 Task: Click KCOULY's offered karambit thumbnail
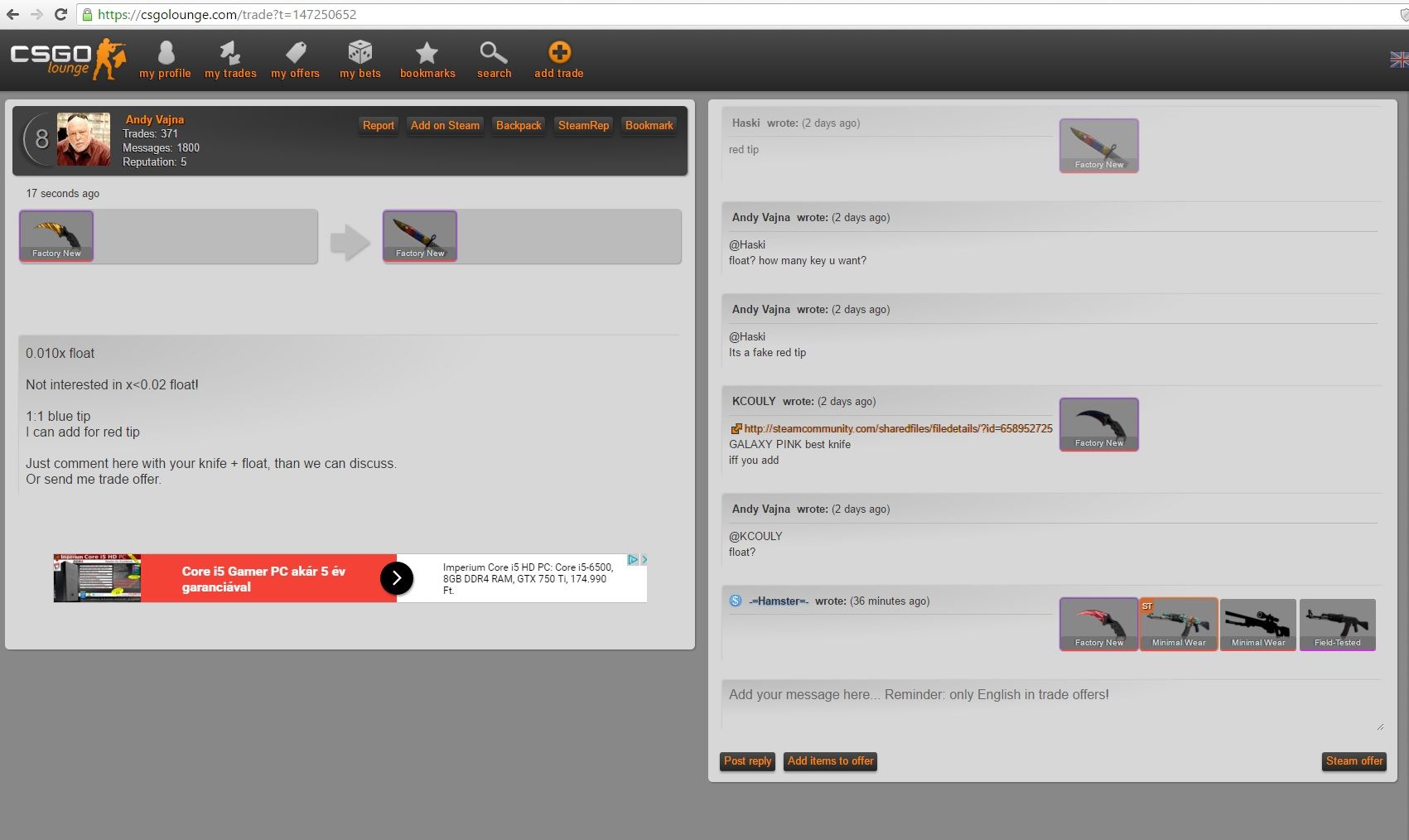(1099, 424)
